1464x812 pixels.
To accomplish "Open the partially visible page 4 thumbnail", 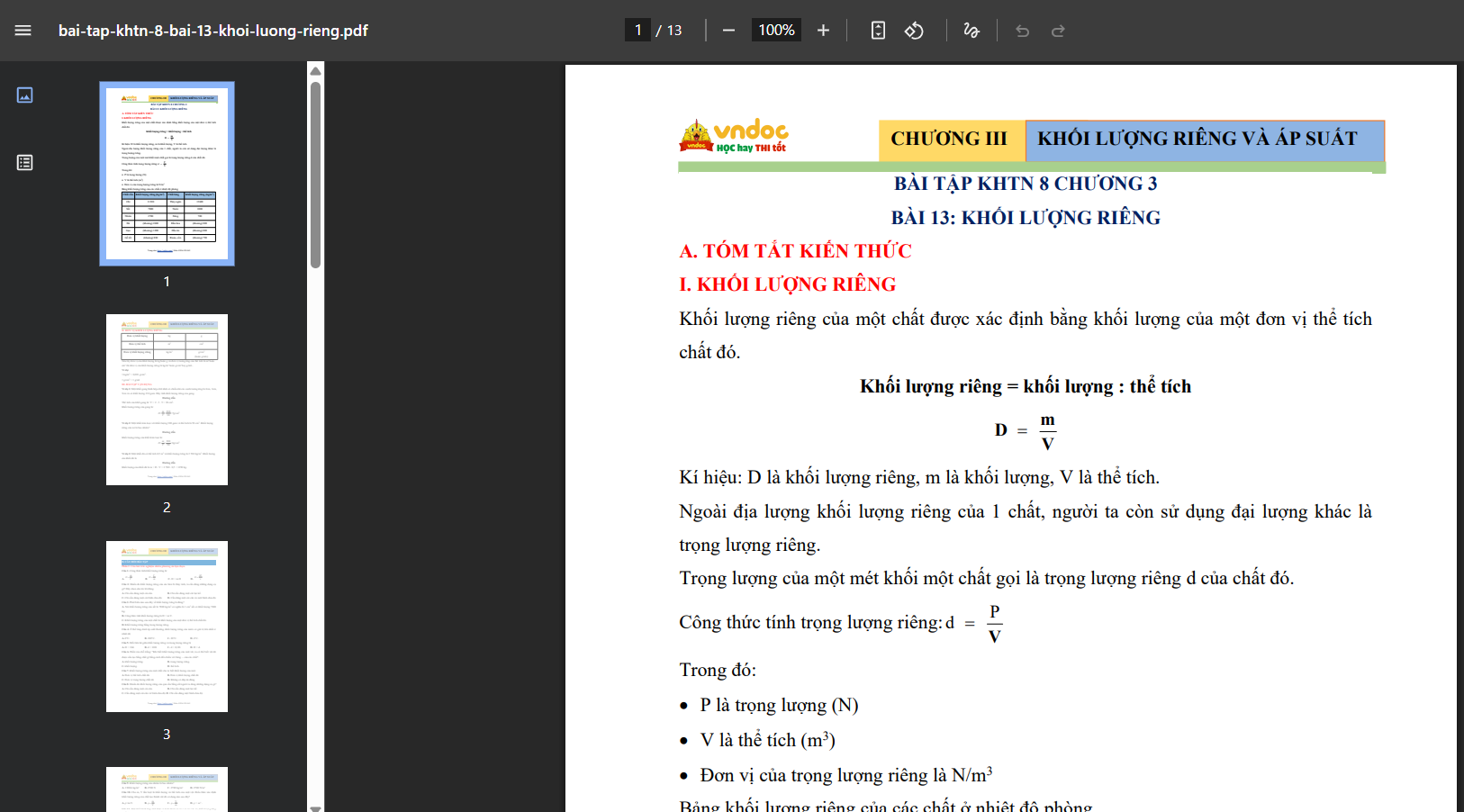I will [x=167, y=789].
